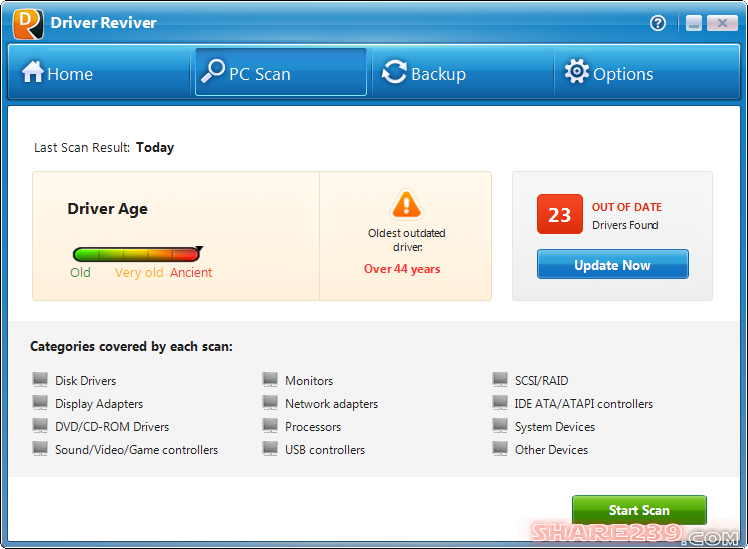This screenshot has width=748, height=549.
Task: Click the 'Very old' gauge label
Action: pos(139,273)
